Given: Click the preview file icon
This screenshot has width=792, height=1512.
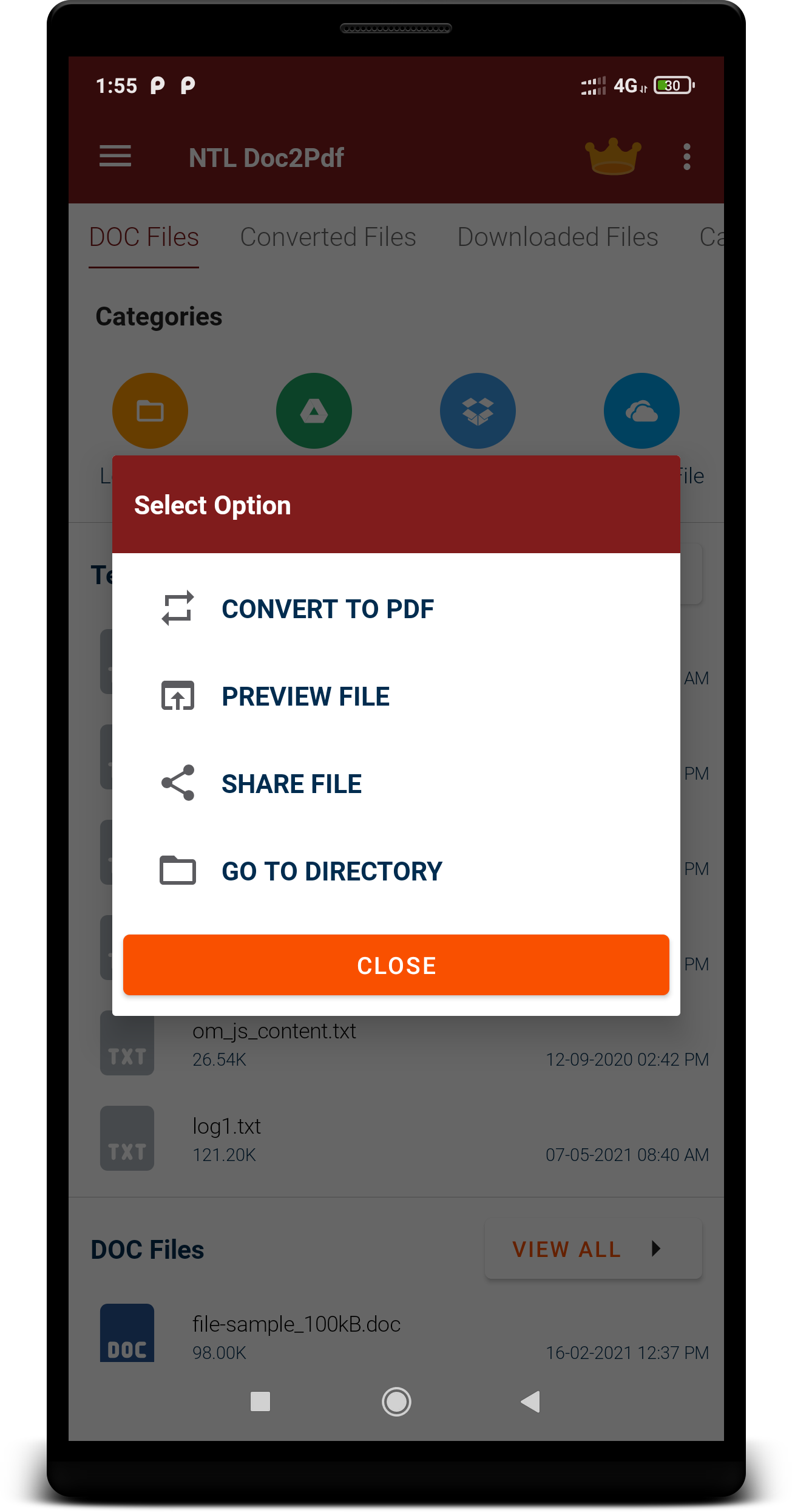Looking at the screenshot, I should (178, 696).
